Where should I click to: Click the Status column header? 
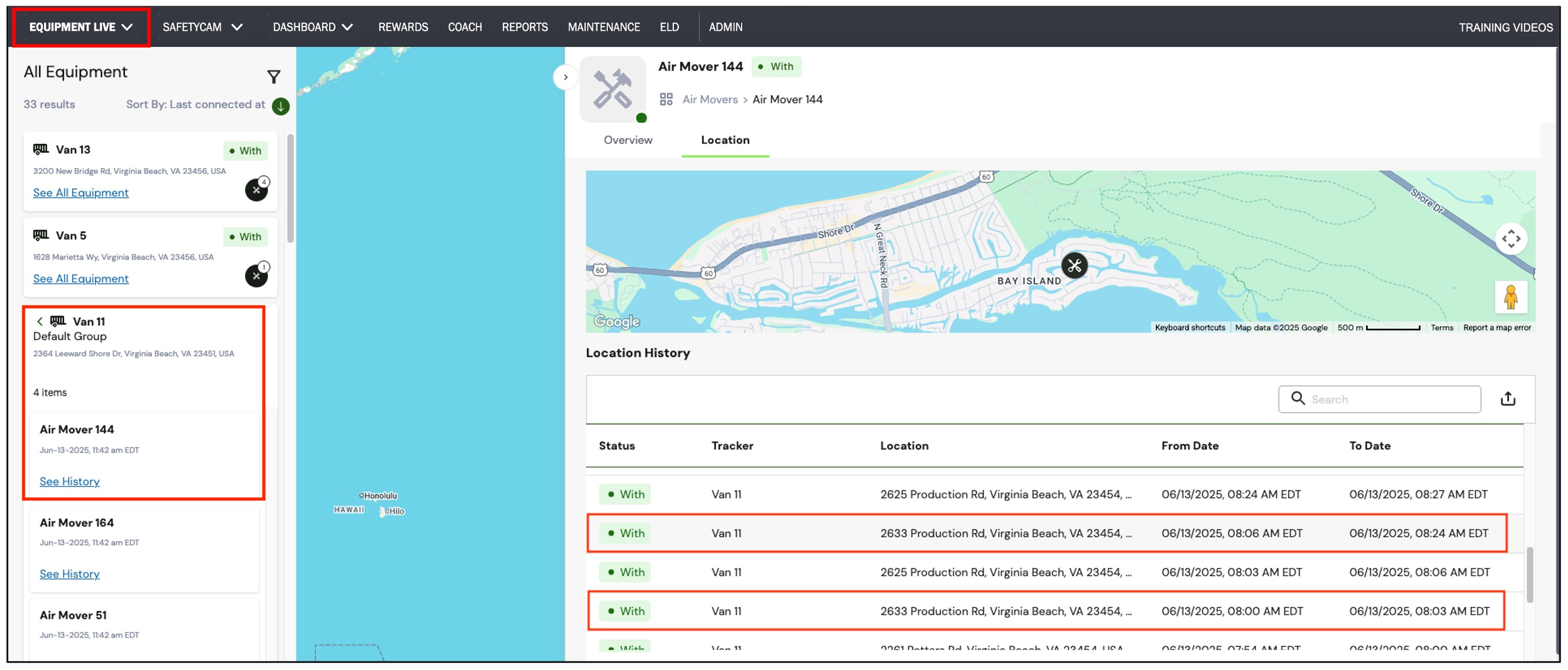tap(617, 446)
